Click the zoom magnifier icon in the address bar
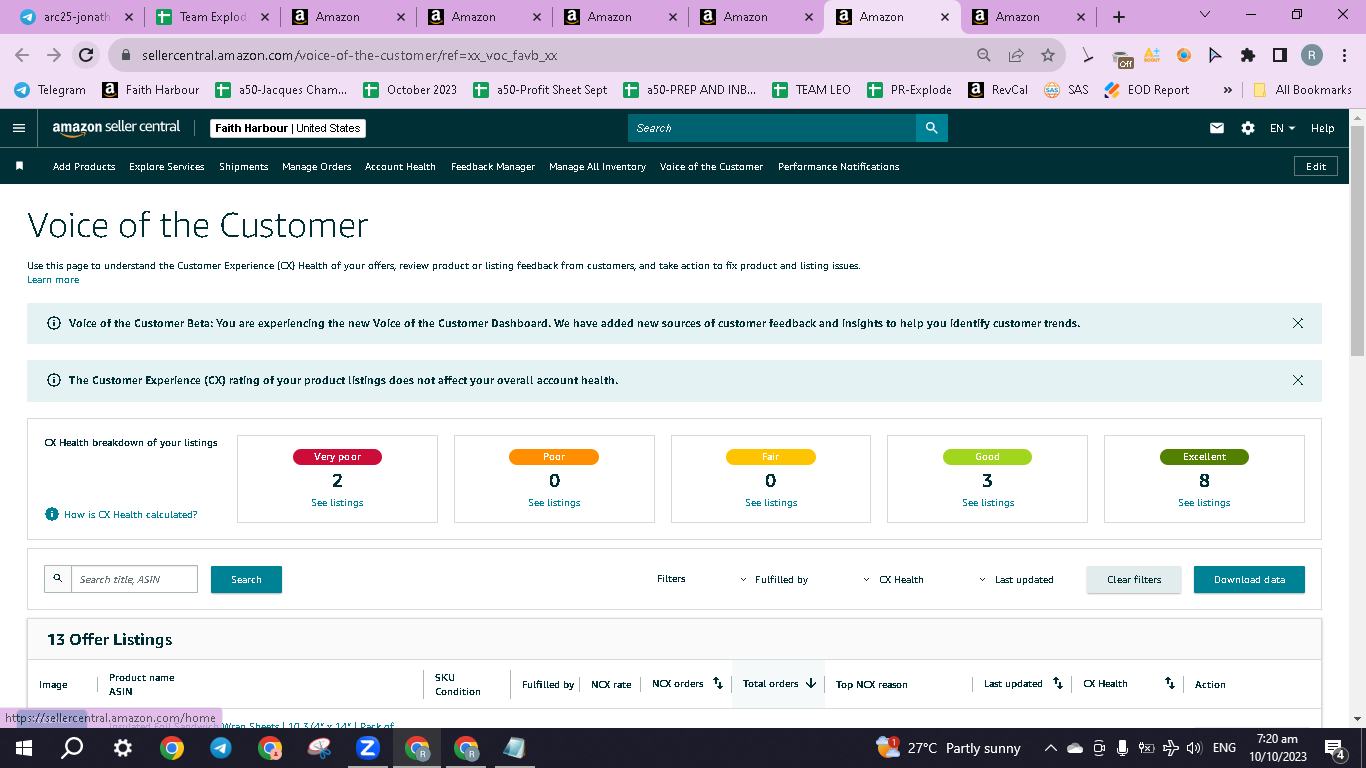1366x768 pixels. pyautogui.click(x=984, y=56)
